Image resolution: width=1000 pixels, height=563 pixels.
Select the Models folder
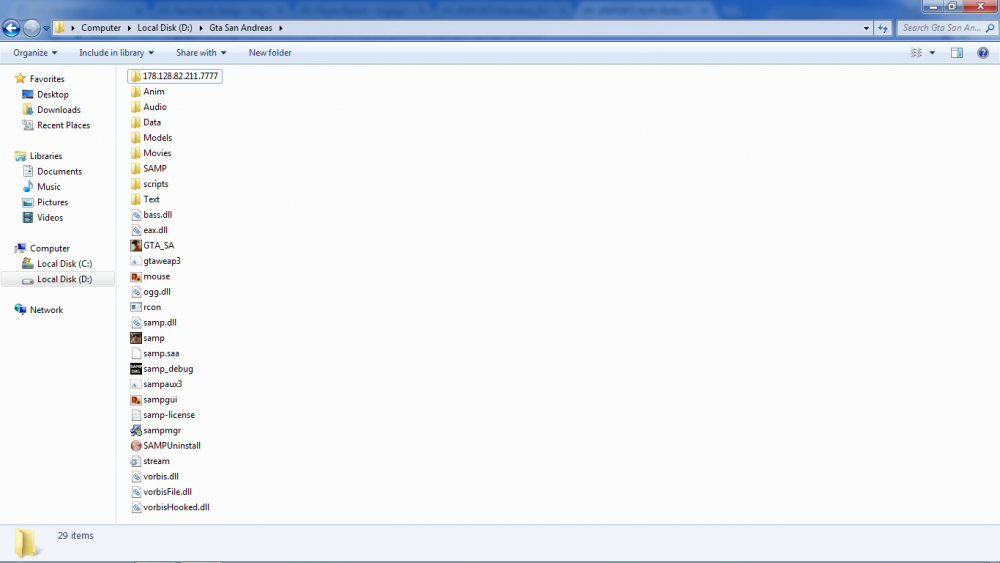(151, 138)
